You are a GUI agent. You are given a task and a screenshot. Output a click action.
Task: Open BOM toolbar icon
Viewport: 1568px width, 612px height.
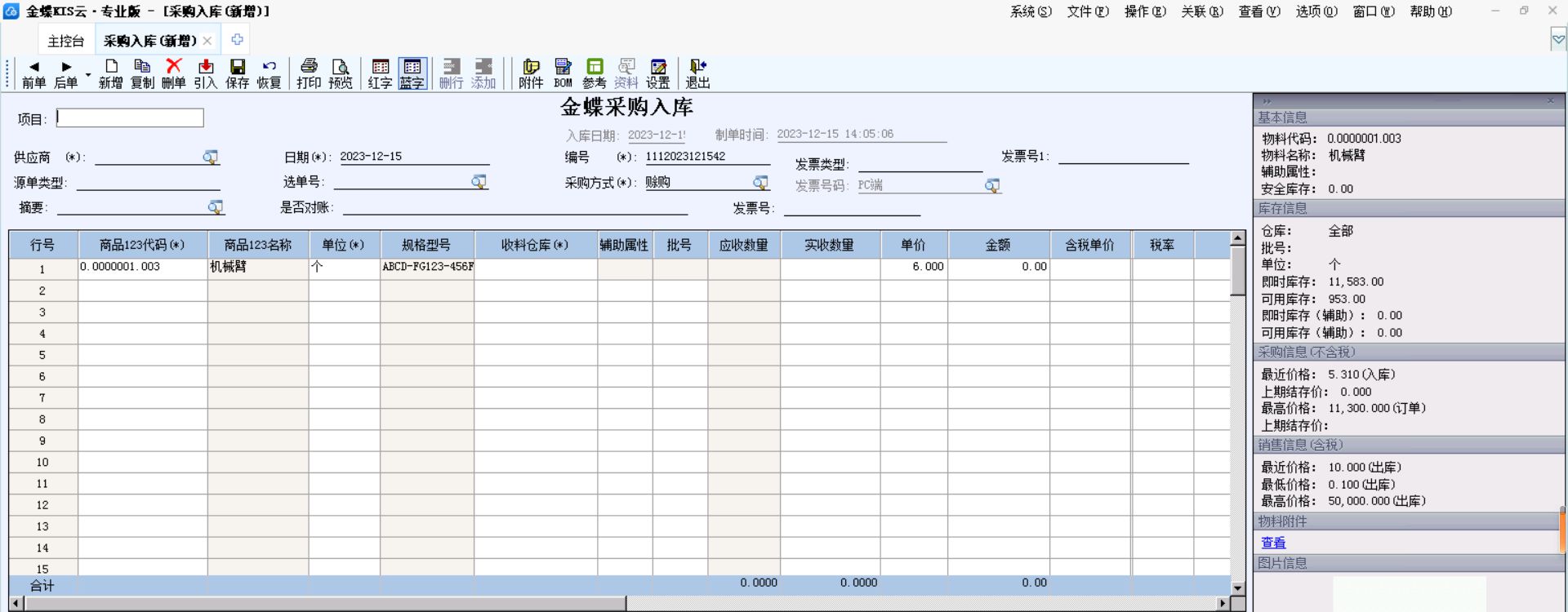tap(563, 73)
